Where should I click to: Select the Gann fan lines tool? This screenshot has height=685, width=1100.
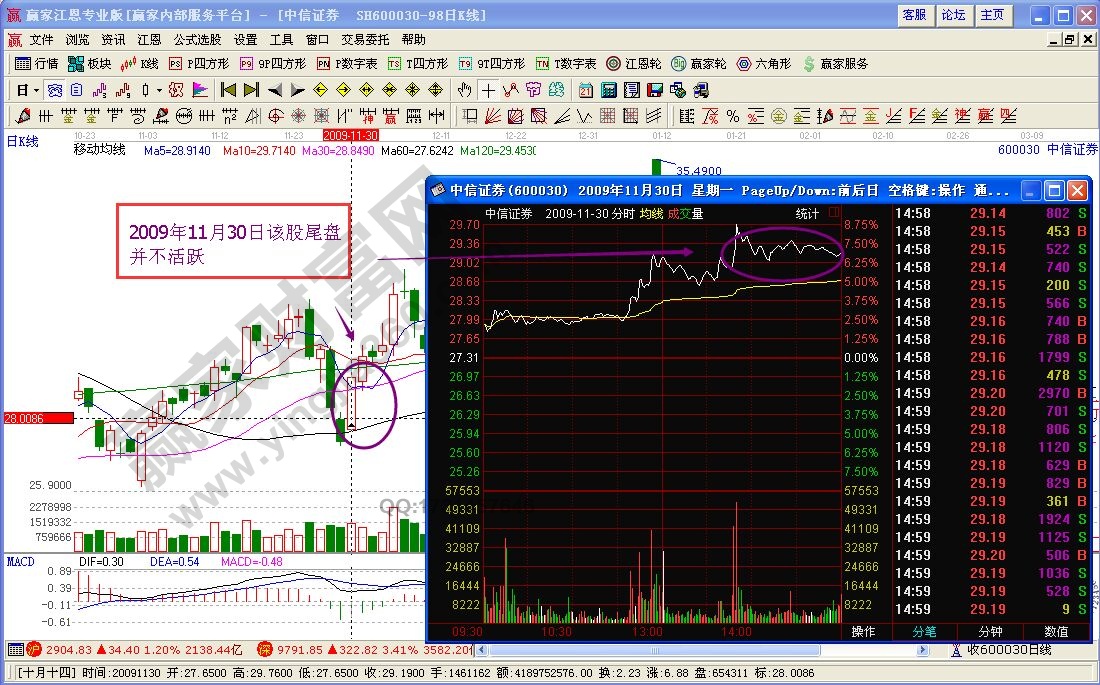(492, 116)
